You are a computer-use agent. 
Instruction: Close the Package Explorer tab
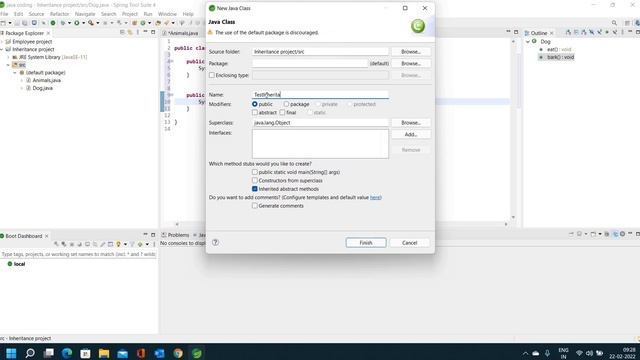click(48, 33)
